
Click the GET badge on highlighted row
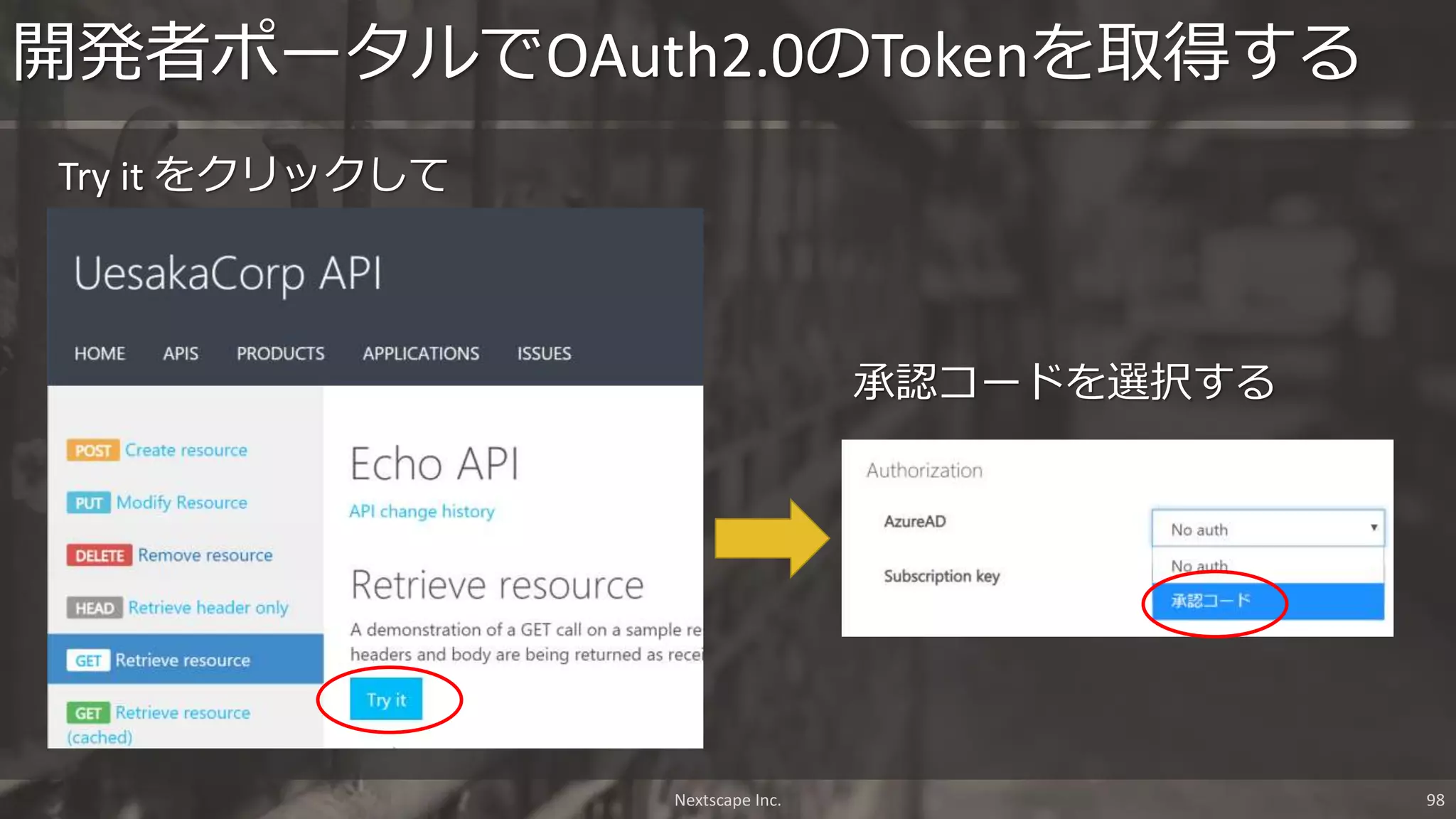pos(88,661)
